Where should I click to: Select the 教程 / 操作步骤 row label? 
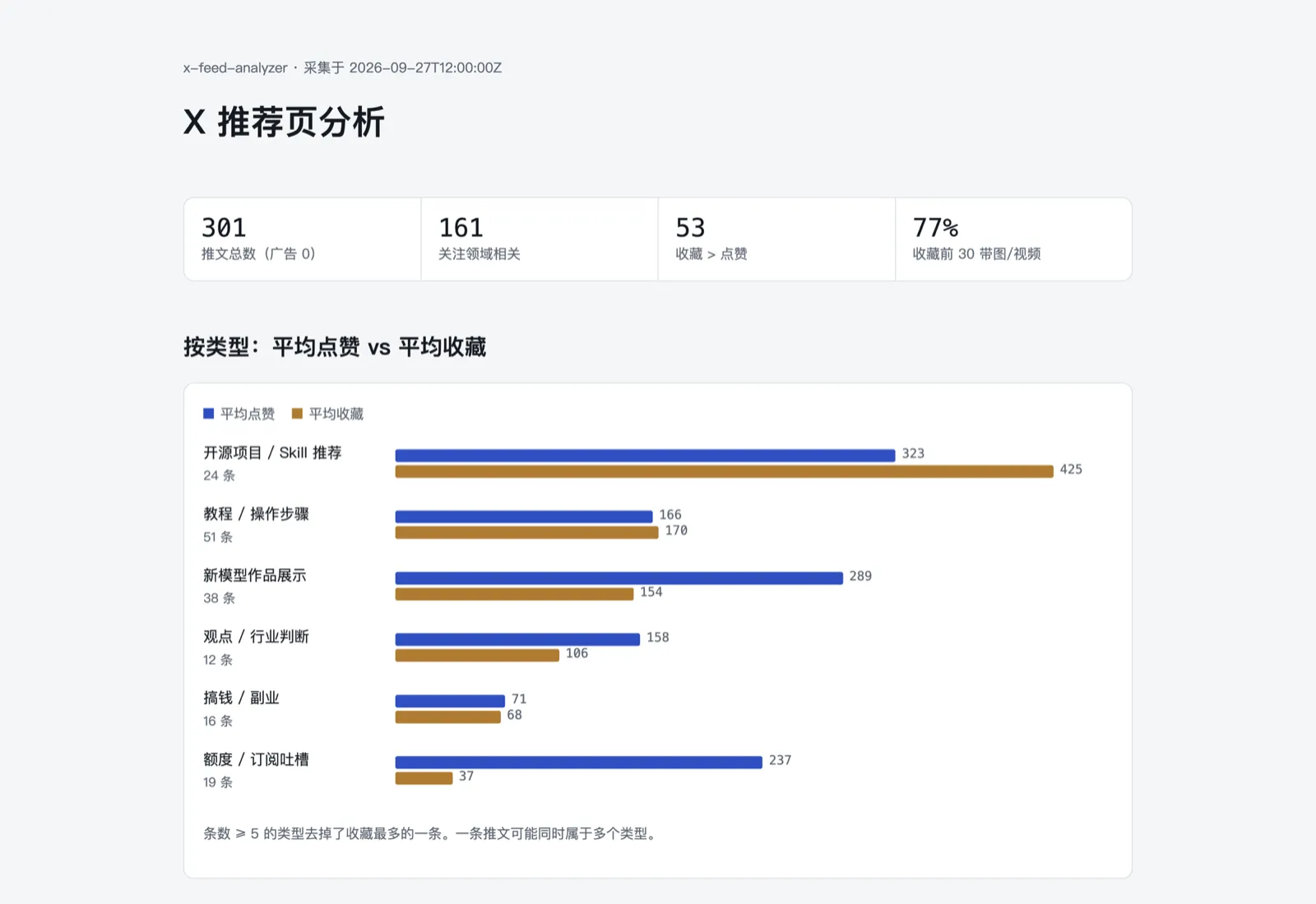(256, 514)
